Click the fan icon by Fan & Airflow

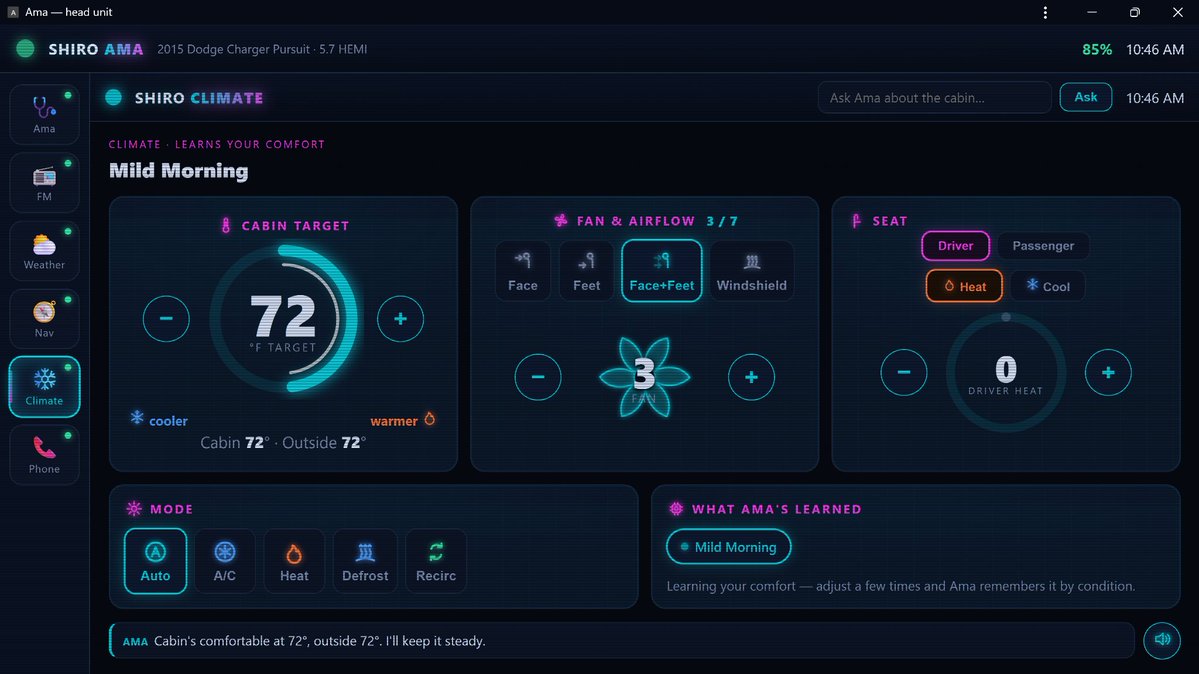point(561,220)
